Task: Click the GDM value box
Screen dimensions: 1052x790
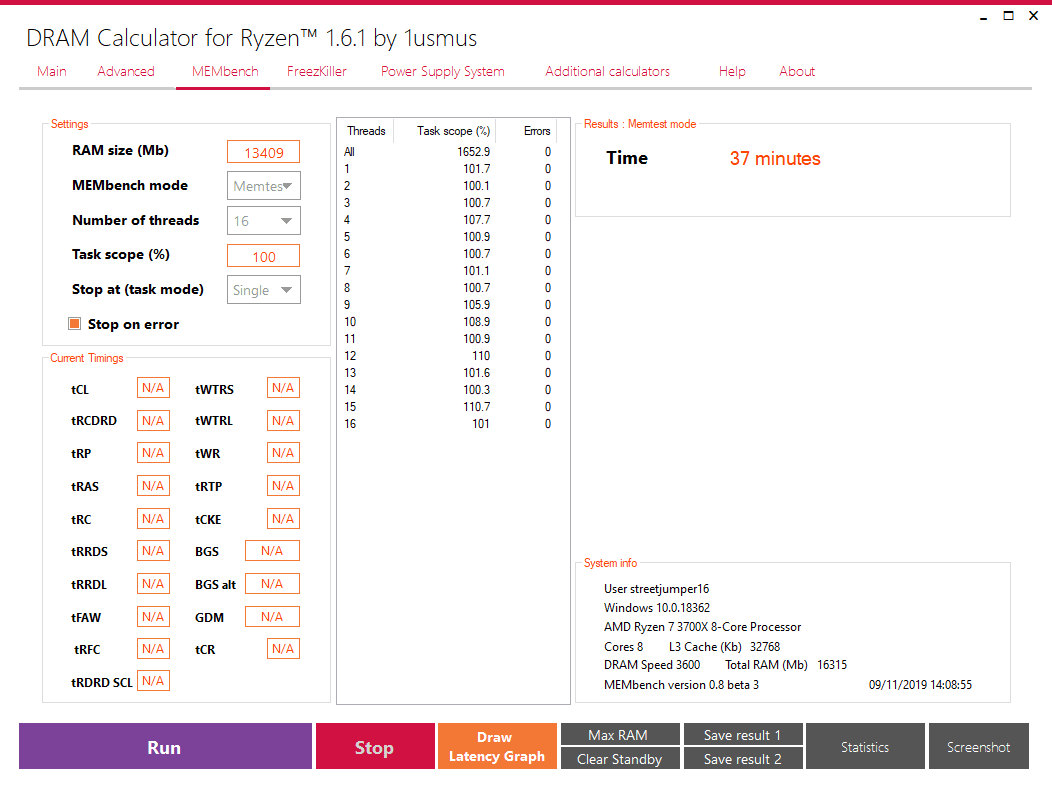Action: coord(272,617)
